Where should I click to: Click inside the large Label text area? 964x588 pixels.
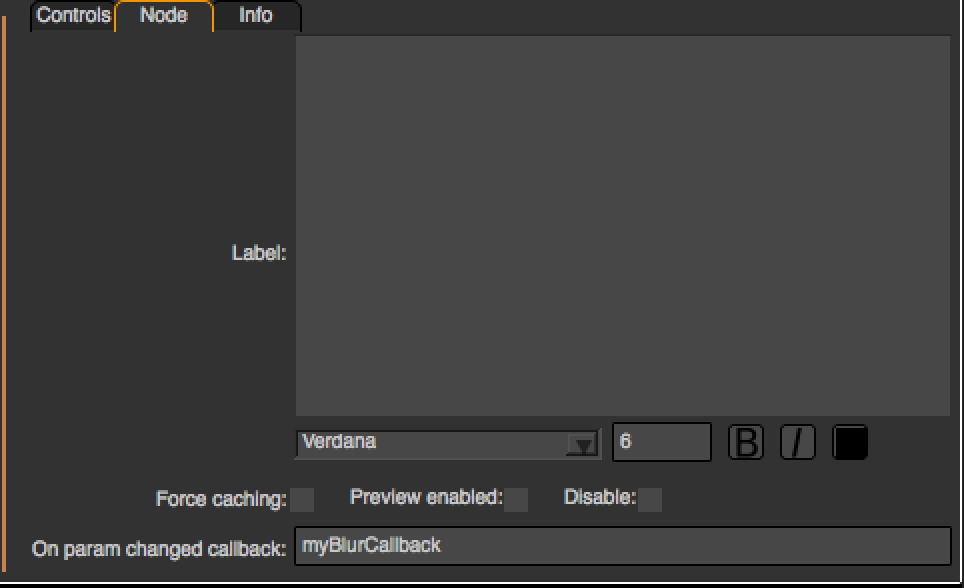tap(622, 225)
